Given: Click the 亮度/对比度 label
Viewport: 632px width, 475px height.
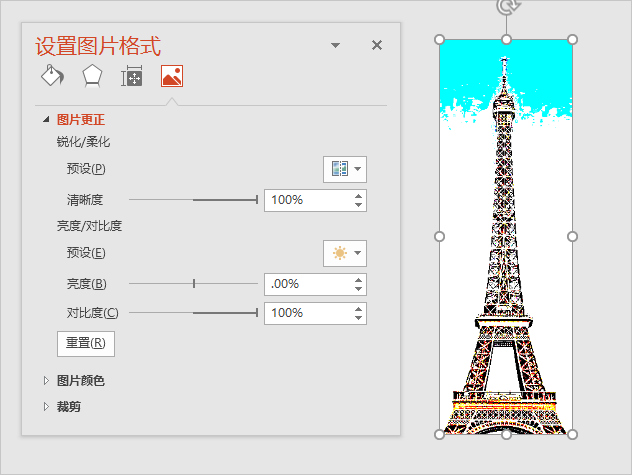Looking at the screenshot, I should point(89,226).
